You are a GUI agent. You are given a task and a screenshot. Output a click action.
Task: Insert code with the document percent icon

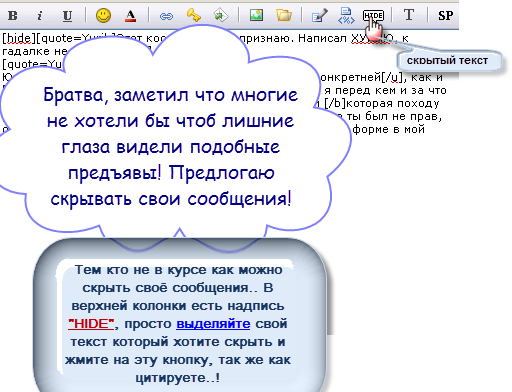346,16
